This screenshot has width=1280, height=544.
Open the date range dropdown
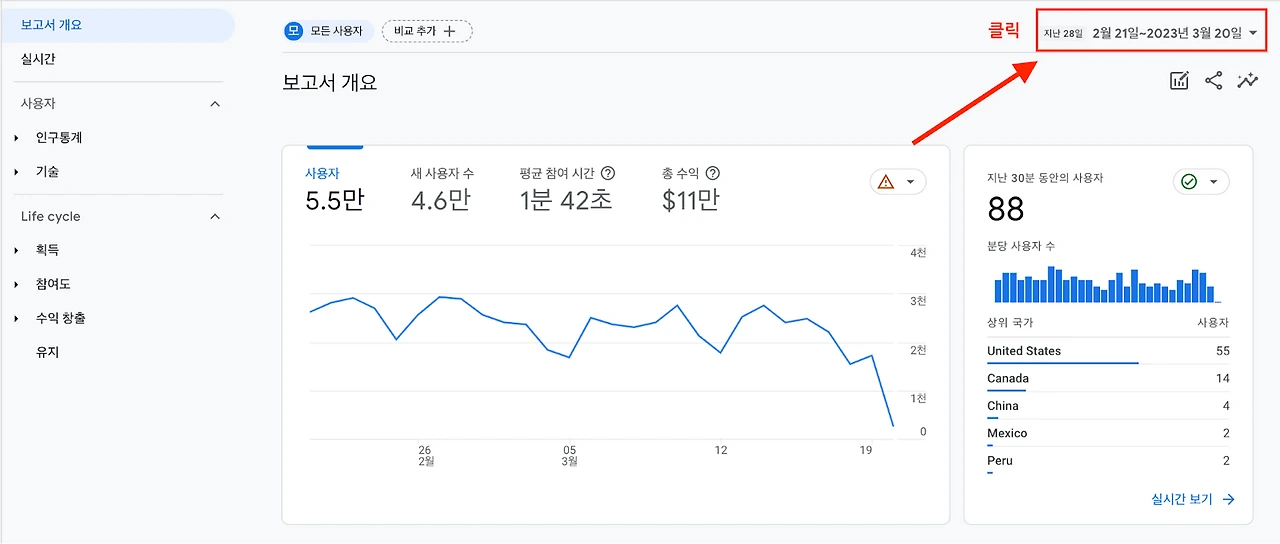point(1151,33)
